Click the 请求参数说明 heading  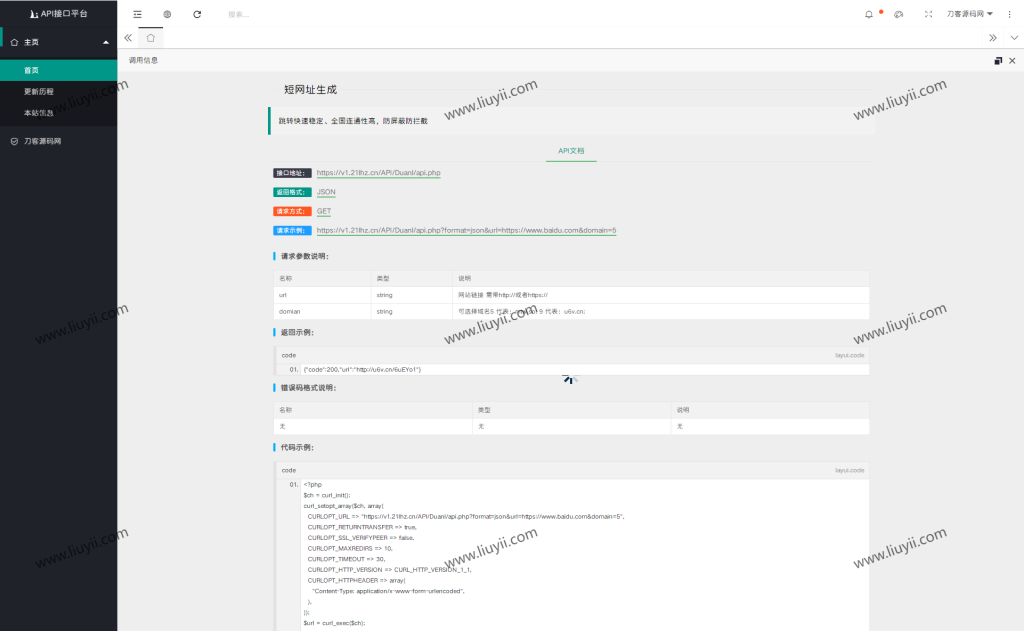[304, 256]
